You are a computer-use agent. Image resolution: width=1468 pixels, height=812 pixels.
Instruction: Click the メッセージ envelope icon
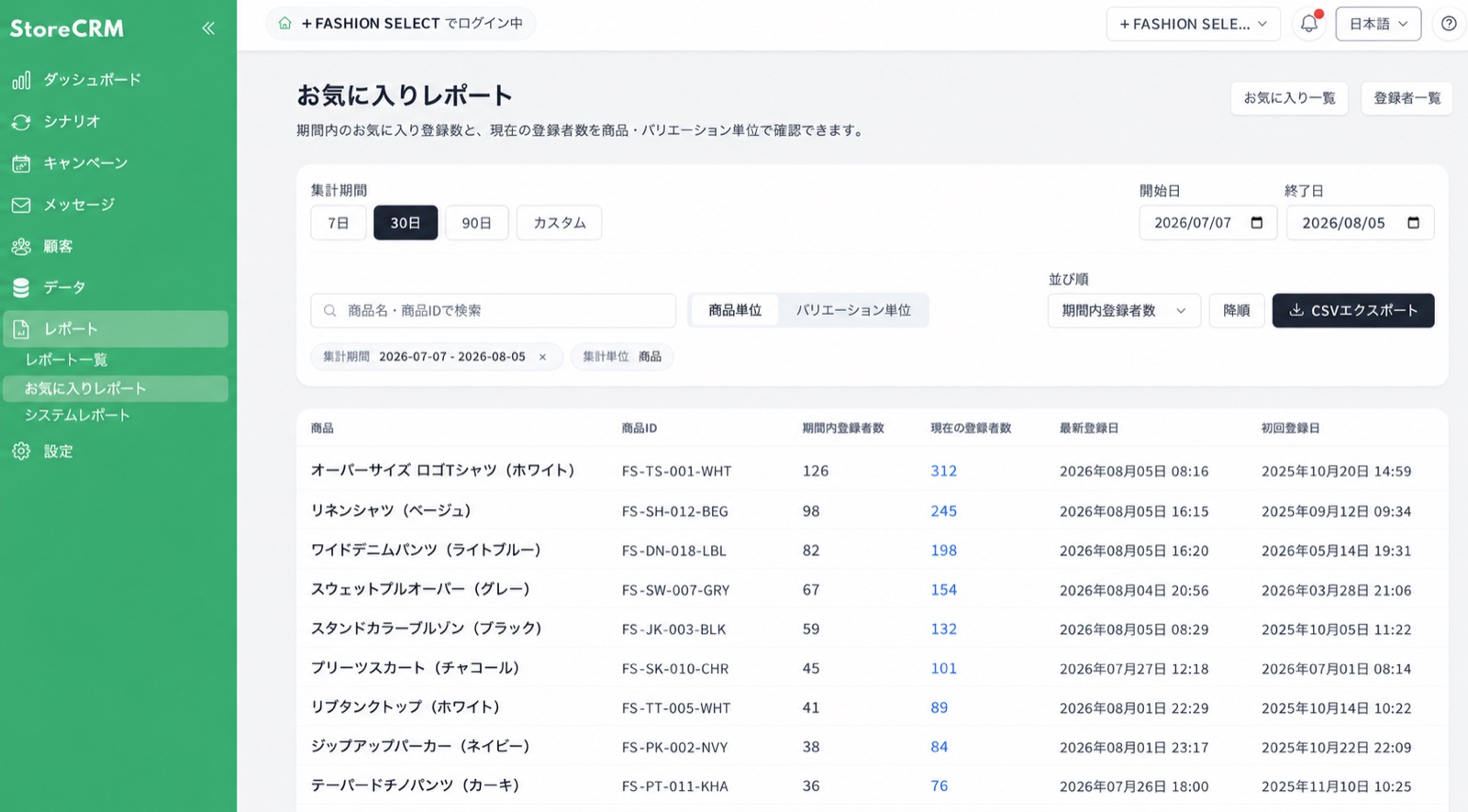point(21,206)
